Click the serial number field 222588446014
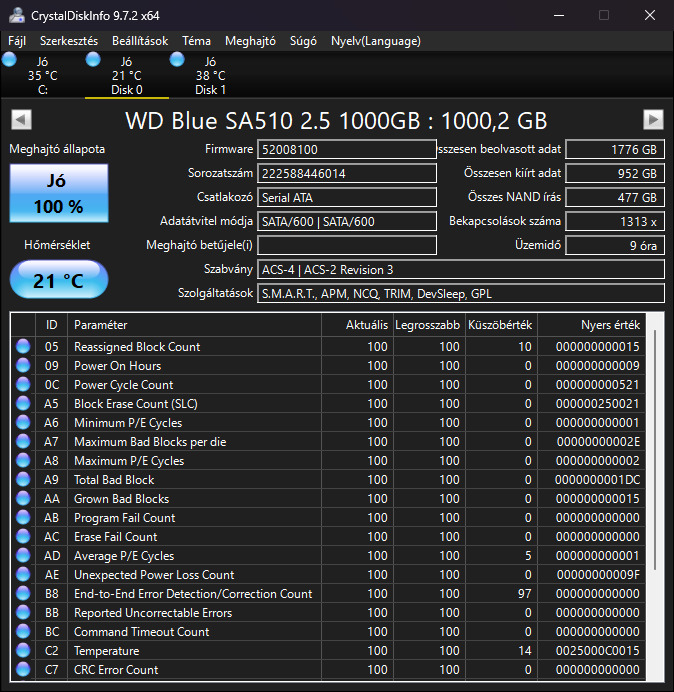The width and height of the screenshot is (674, 692). click(346, 173)
